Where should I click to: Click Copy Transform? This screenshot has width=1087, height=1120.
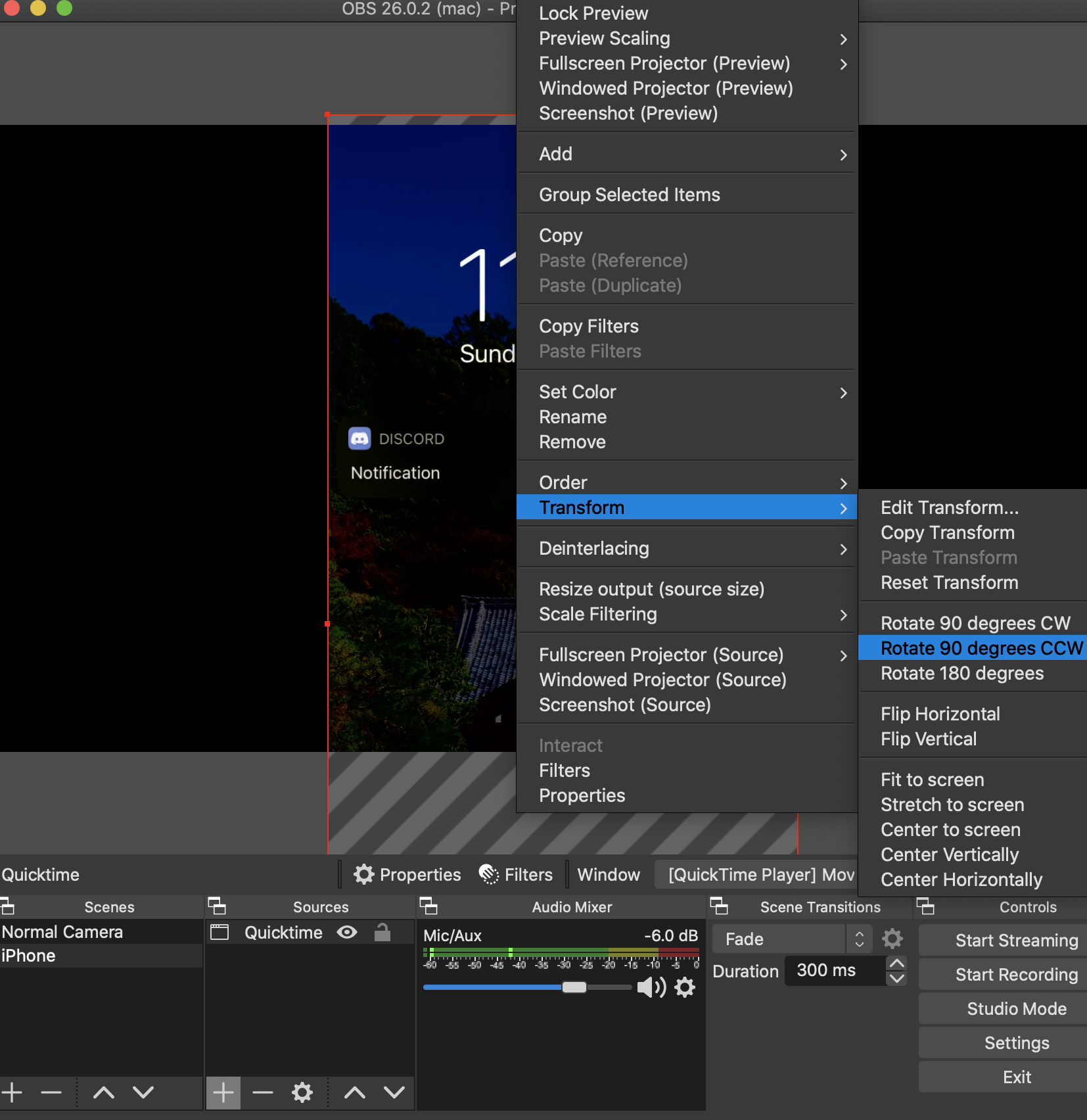point(973,532)
